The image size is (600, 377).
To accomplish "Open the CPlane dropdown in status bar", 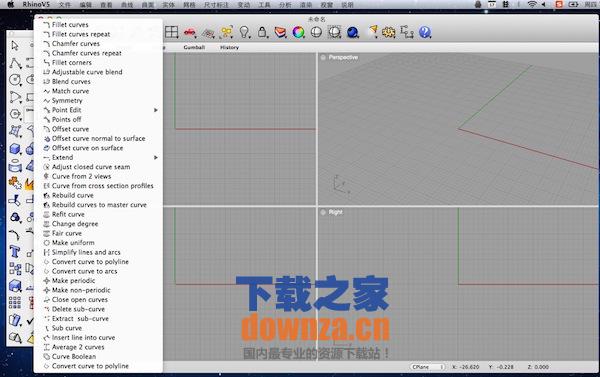I will coord(427,367).
